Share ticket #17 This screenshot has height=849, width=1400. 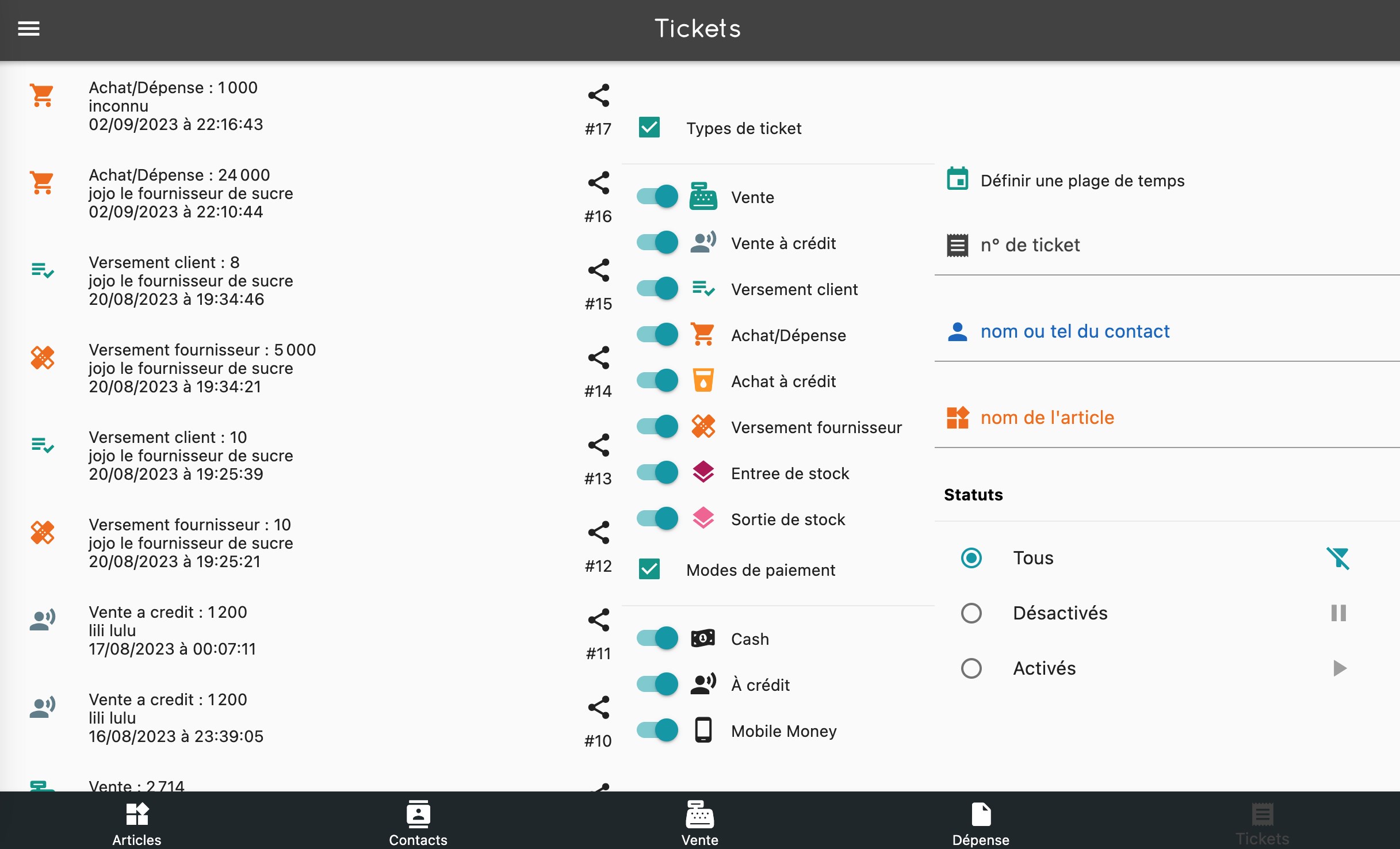(x=598, y=95)
